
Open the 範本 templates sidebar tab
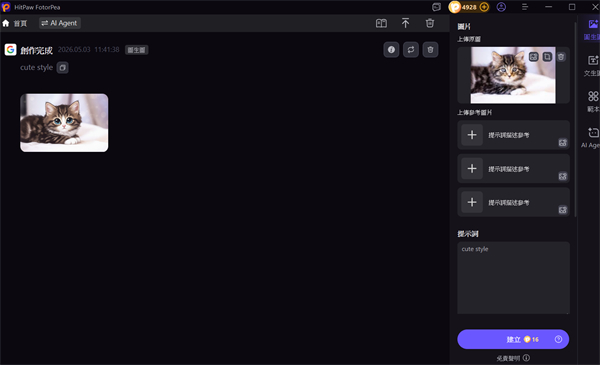[x=592, y=101]
